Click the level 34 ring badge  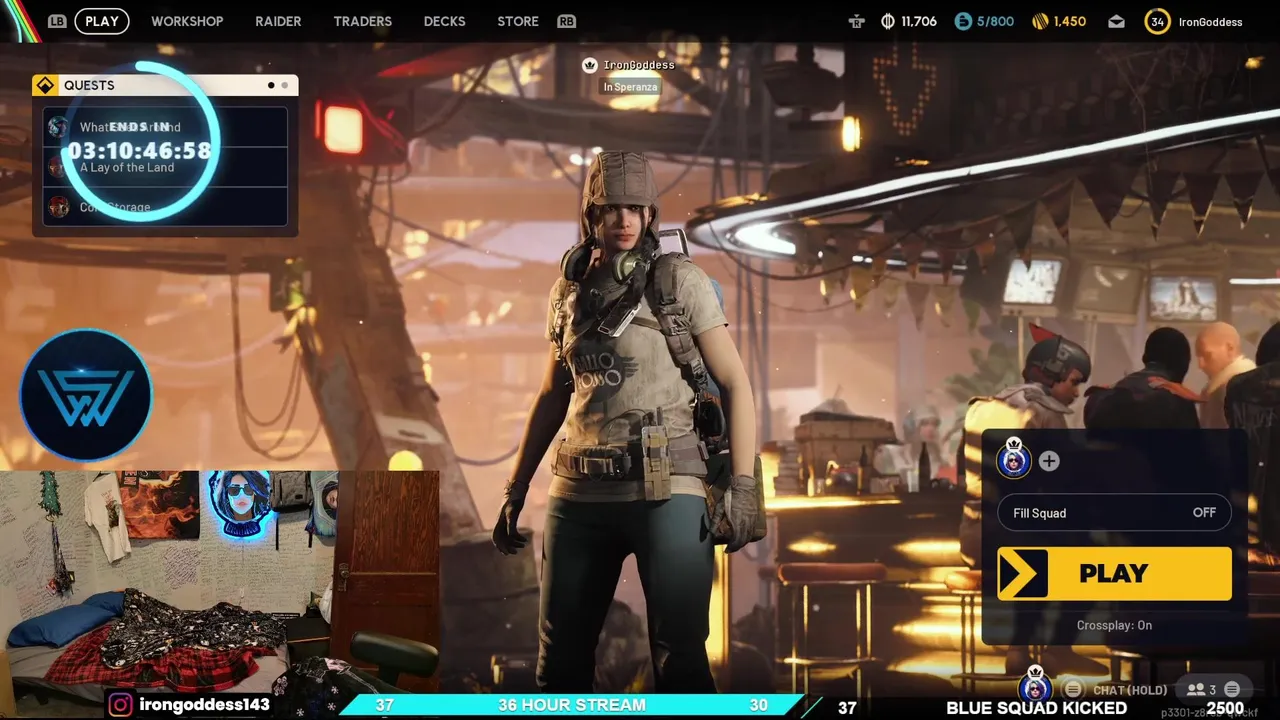tap(1157, 21)
